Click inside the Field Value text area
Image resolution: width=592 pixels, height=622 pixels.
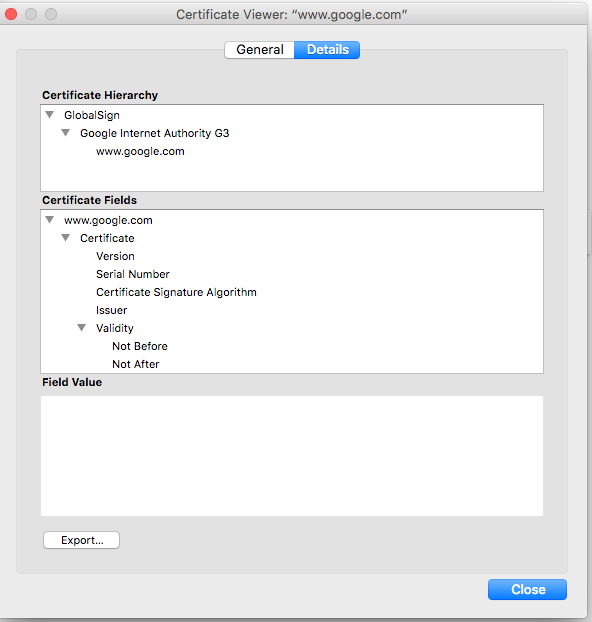(x=292, y=456)
